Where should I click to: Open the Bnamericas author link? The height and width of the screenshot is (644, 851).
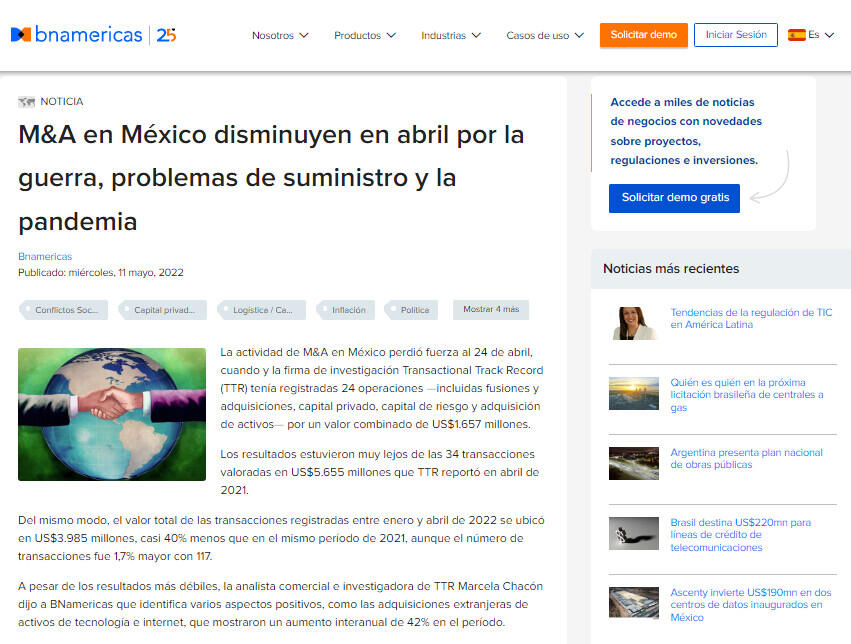point(45,256)
